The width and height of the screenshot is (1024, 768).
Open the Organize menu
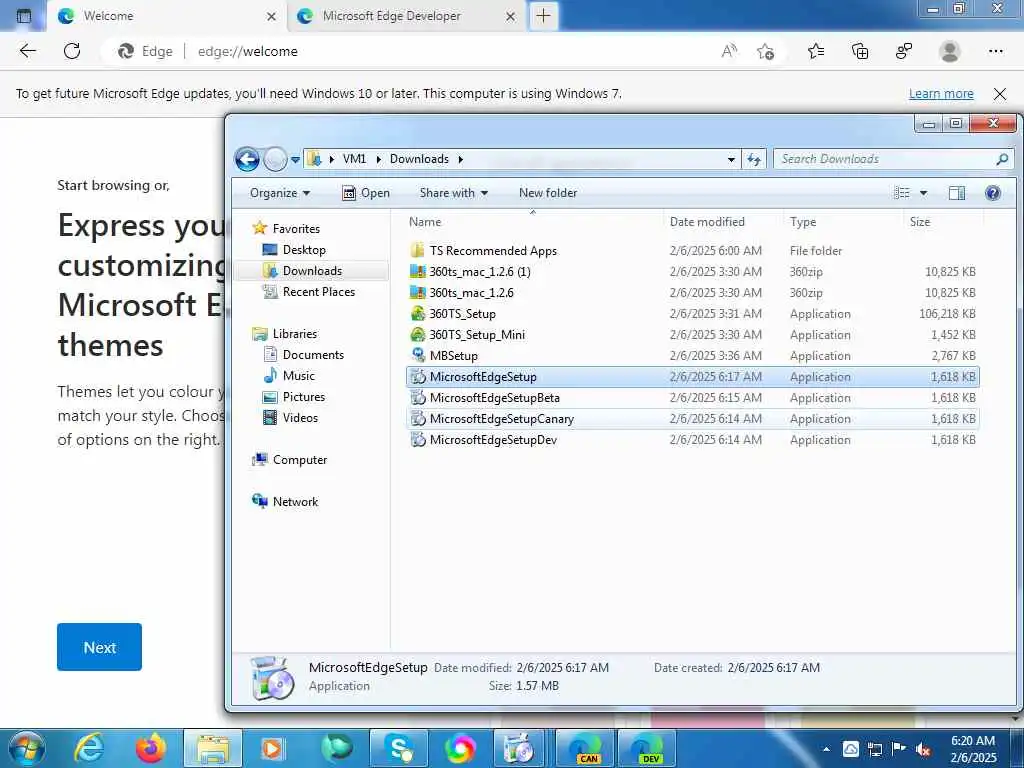[280, 193]
